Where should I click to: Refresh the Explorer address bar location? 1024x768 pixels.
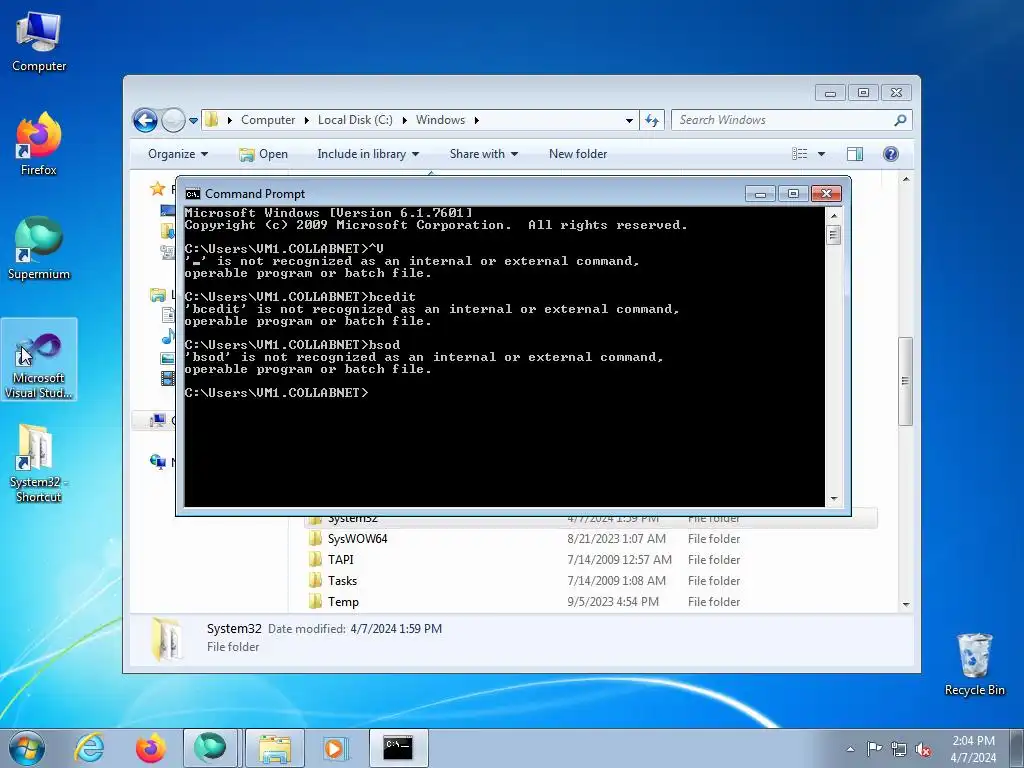[x=652, y=120]
